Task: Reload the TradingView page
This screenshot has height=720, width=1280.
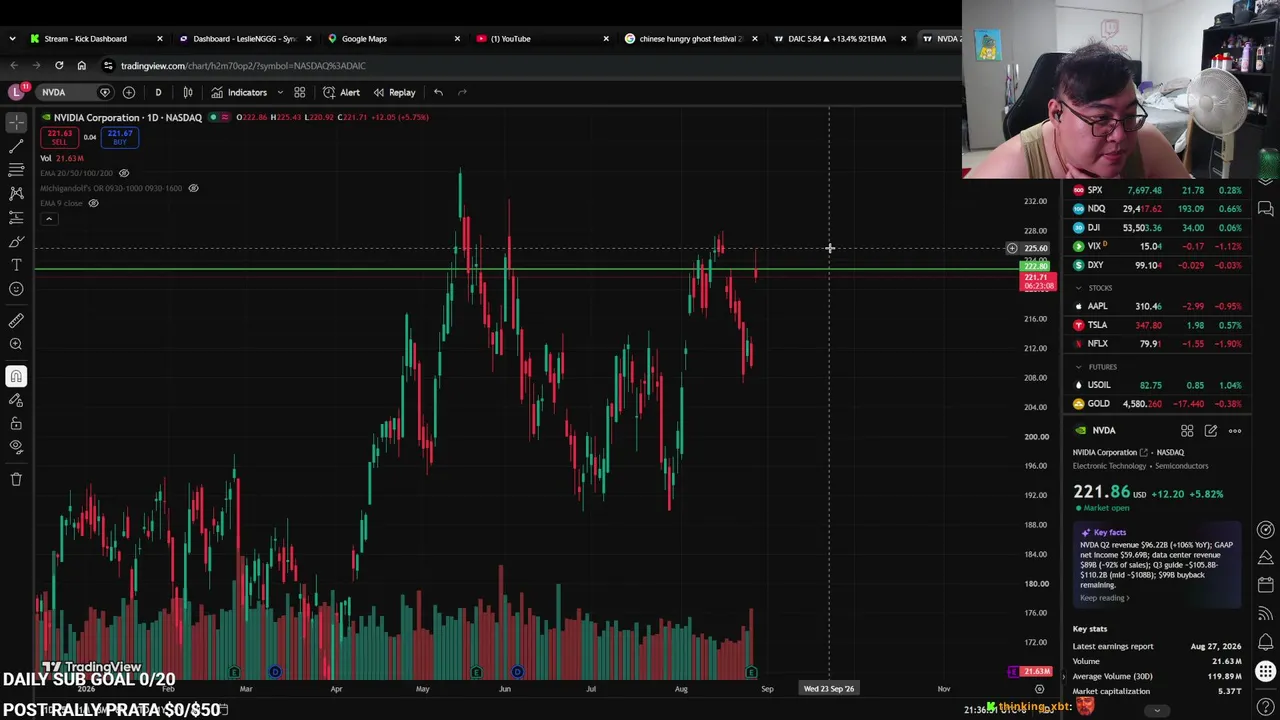Action: [x=59, y=66]
